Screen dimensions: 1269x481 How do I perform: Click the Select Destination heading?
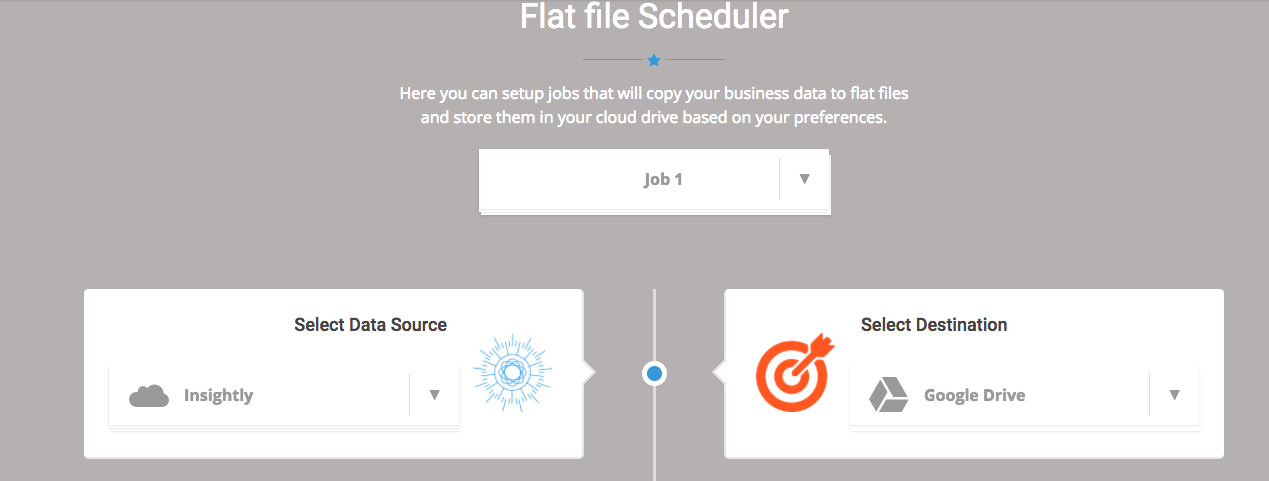coord(934,325)
